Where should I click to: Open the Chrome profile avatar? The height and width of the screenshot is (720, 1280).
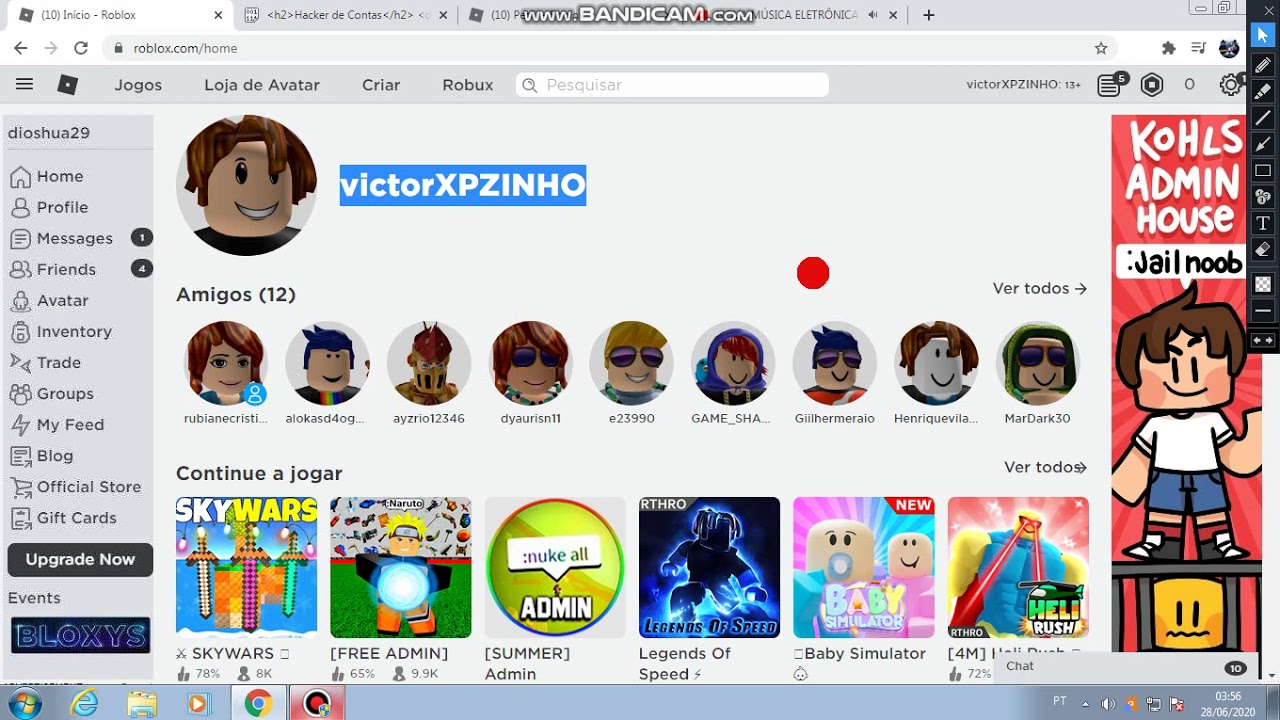(x=1229, y=48)
